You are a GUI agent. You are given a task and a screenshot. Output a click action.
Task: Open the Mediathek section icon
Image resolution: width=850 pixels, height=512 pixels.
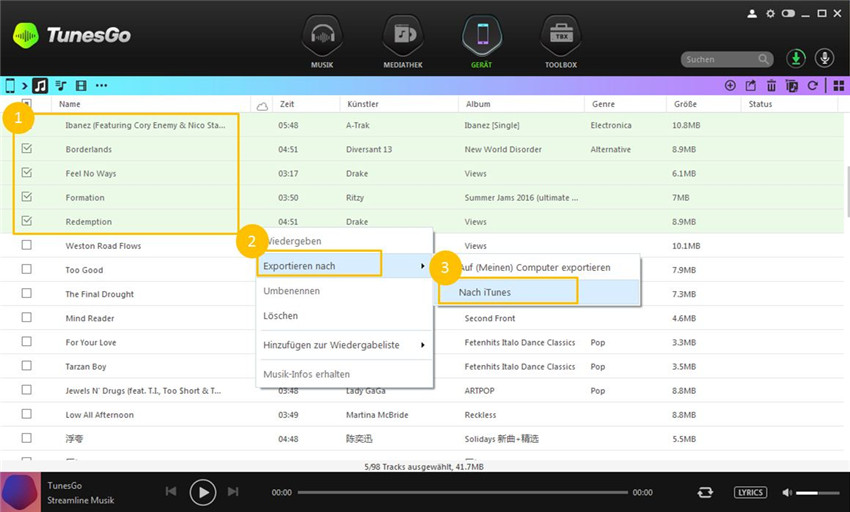(x=403, y=36)
